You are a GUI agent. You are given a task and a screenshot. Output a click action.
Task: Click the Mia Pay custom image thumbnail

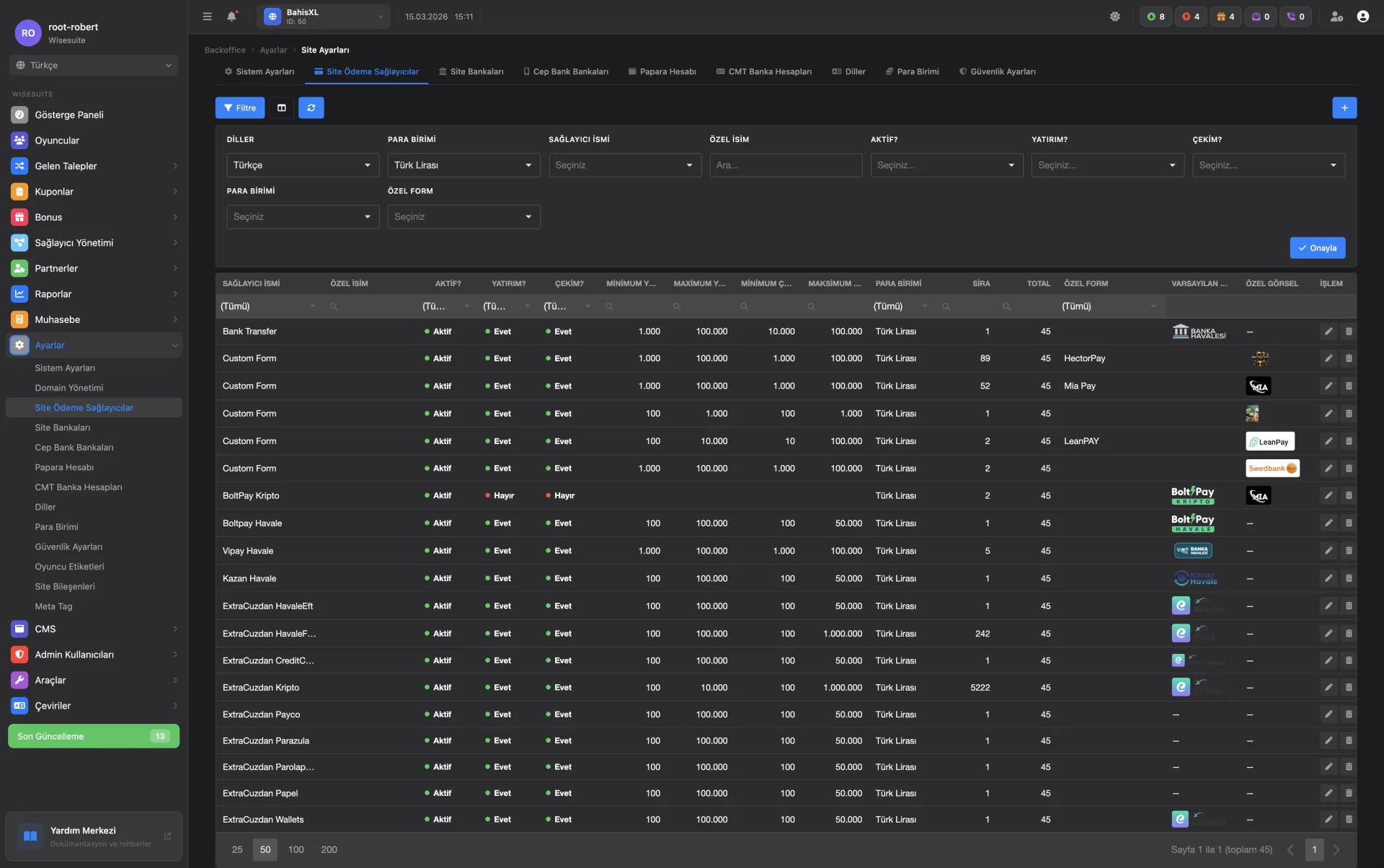point(1258,386)
